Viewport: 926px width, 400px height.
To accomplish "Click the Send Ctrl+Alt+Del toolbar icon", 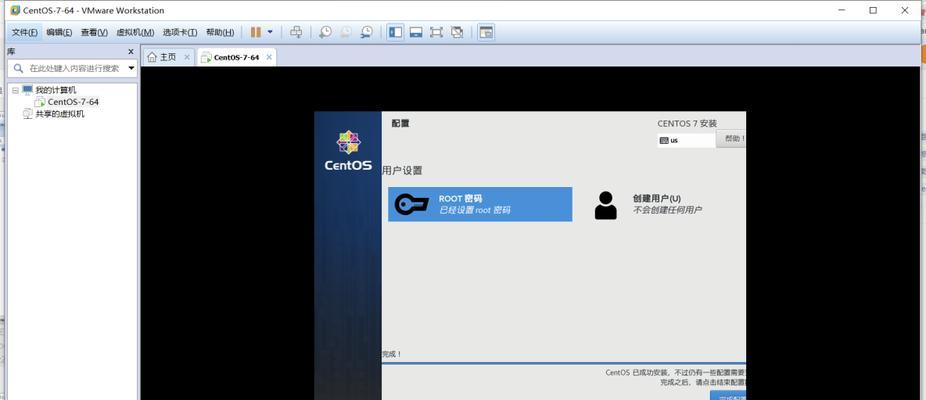I will tap(296, 32).
